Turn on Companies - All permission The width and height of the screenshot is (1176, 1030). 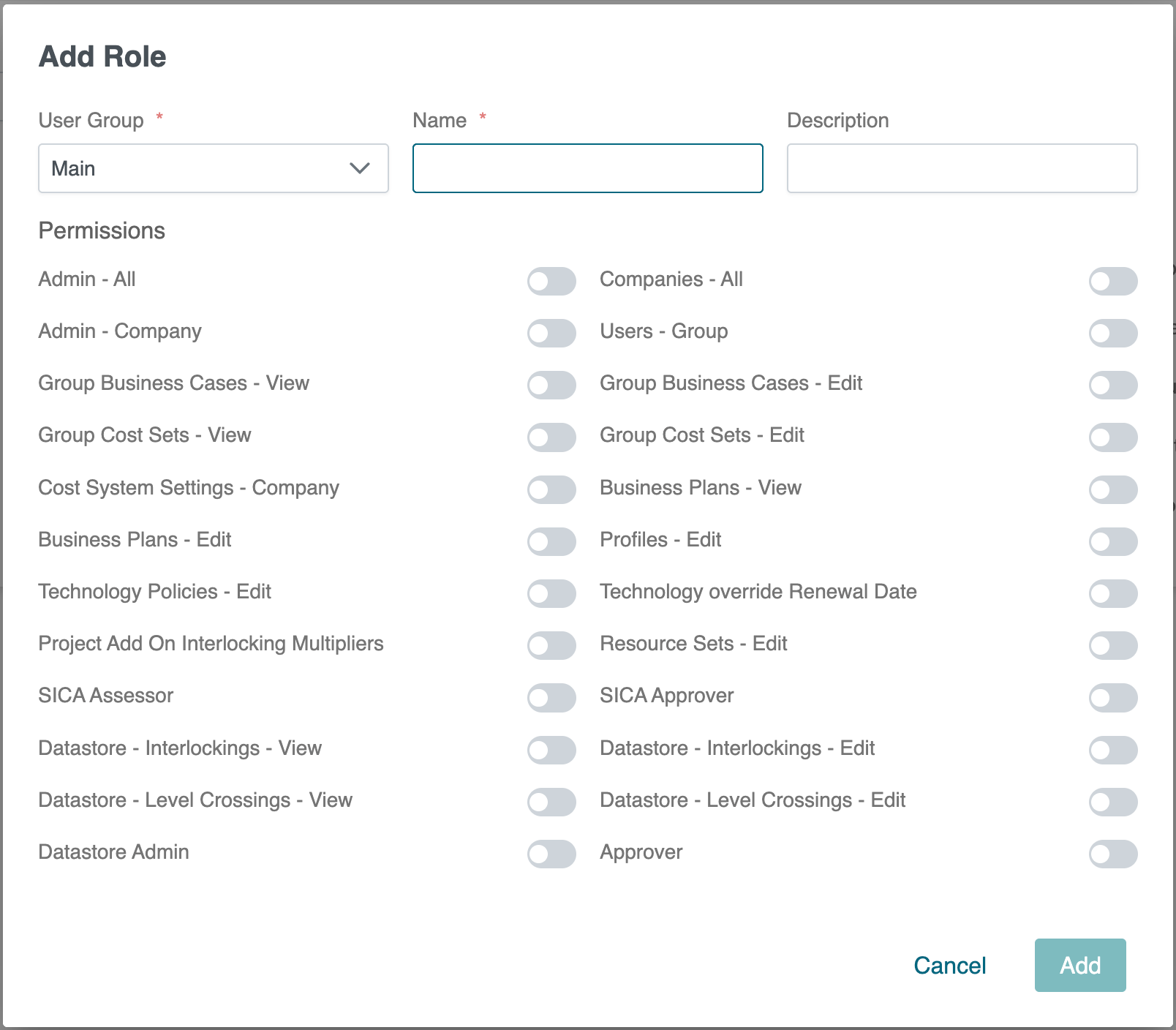[1112, 281]
